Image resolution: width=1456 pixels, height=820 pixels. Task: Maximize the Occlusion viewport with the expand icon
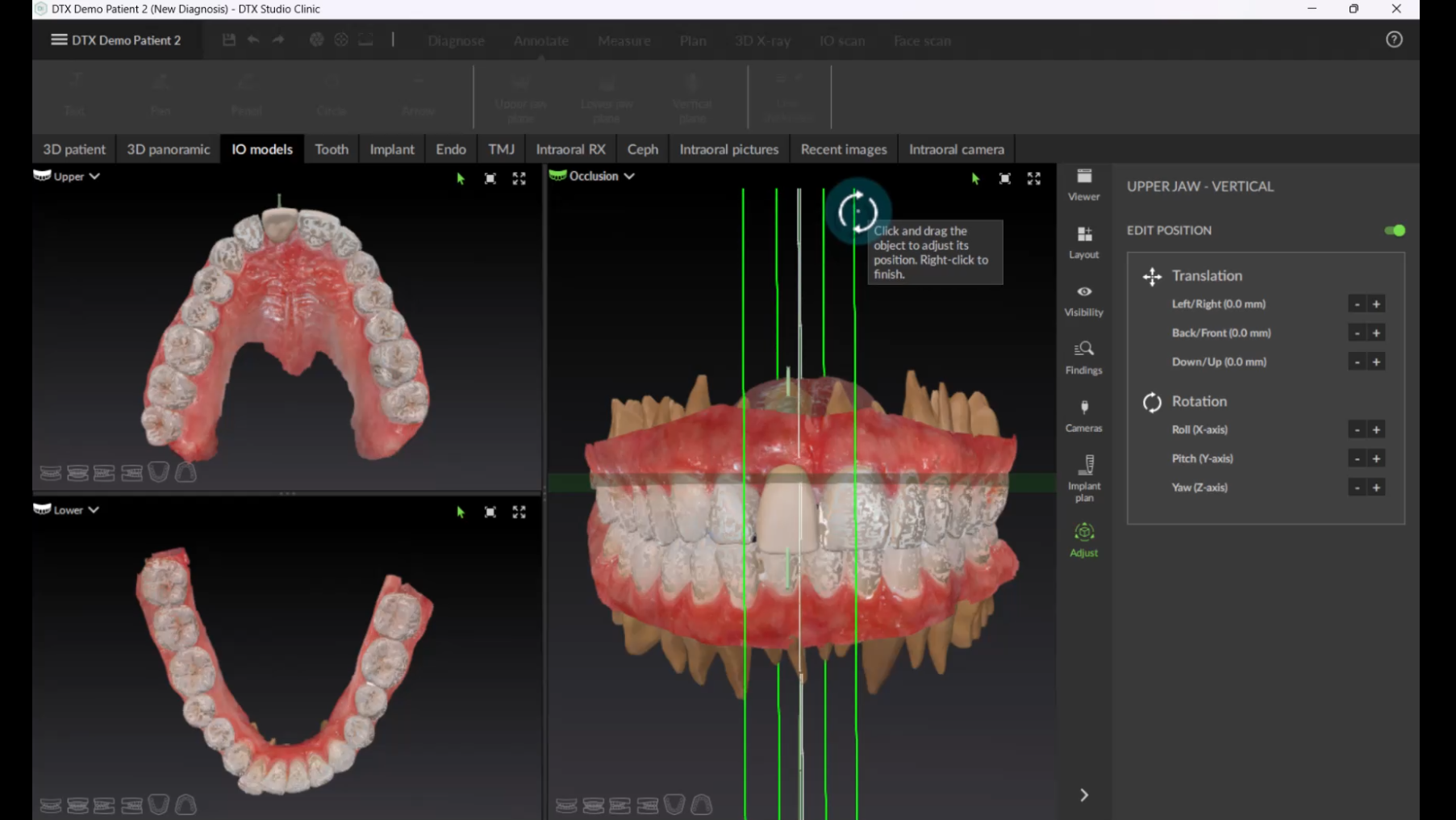pyautogui.click(x=1033, y=178)
